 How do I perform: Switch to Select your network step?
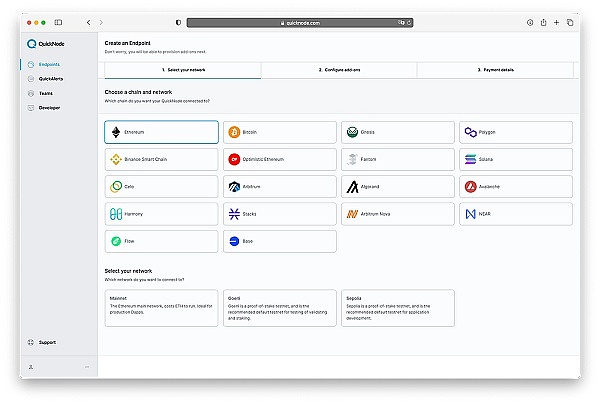coord(183,70)
